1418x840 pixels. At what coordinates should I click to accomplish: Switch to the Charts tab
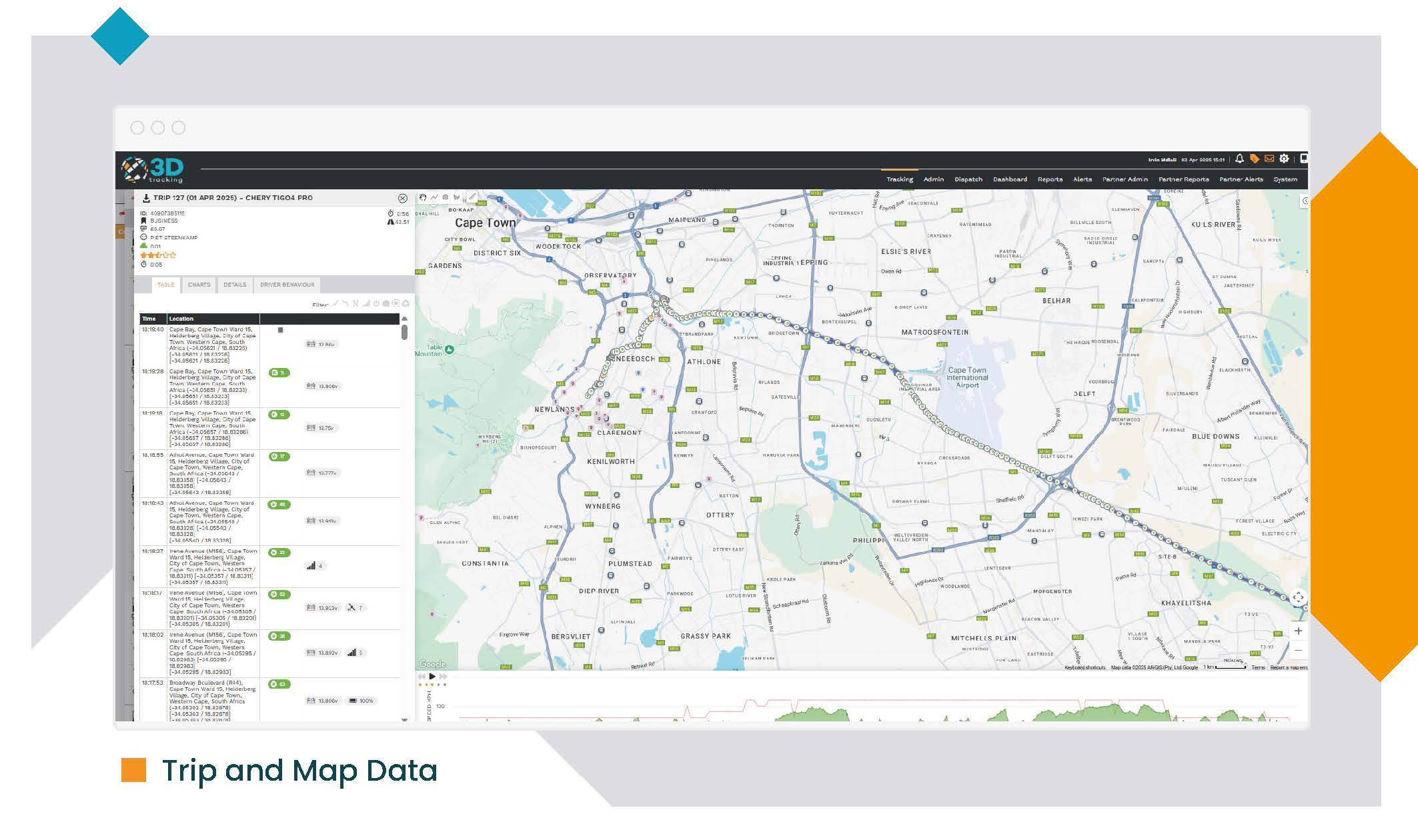click(x=199, y=285)
